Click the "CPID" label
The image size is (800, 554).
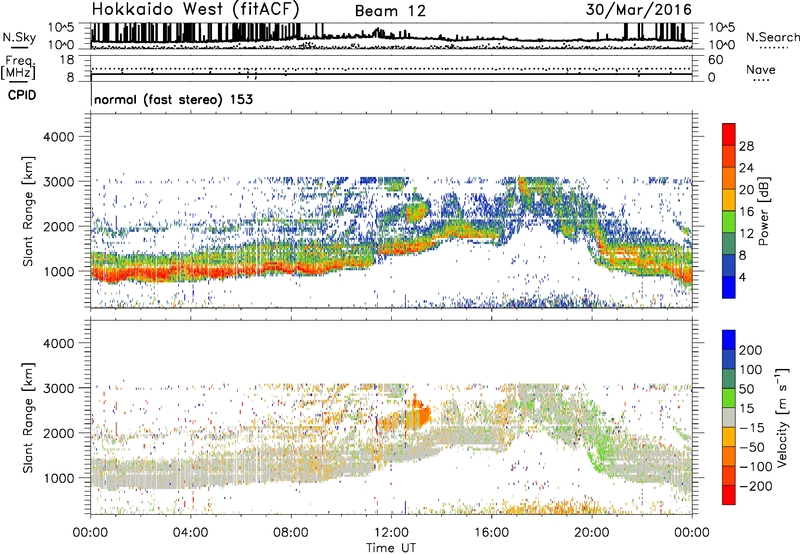[22, 95]
